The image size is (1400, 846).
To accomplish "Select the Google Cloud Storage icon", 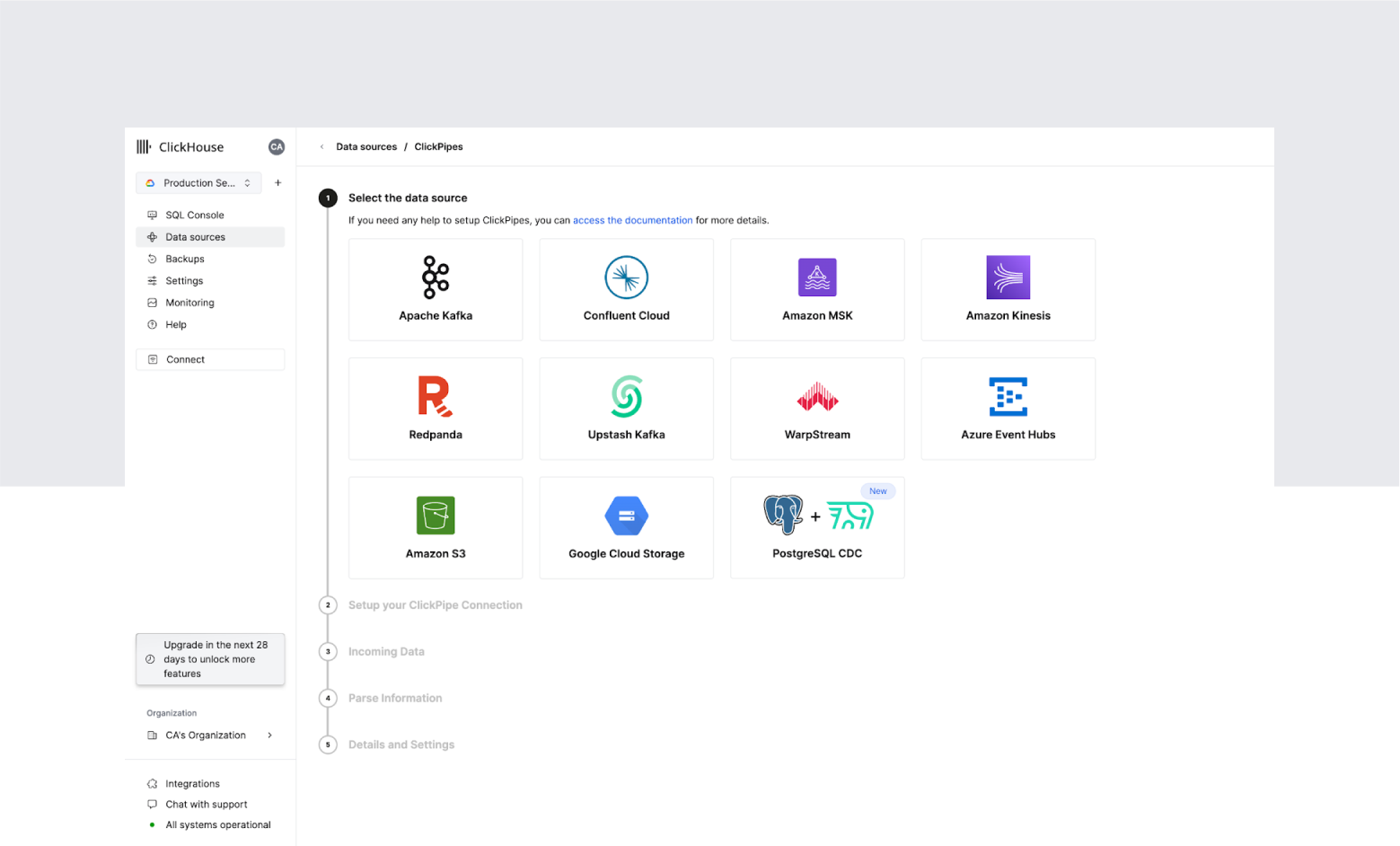I will pos(626,516).
